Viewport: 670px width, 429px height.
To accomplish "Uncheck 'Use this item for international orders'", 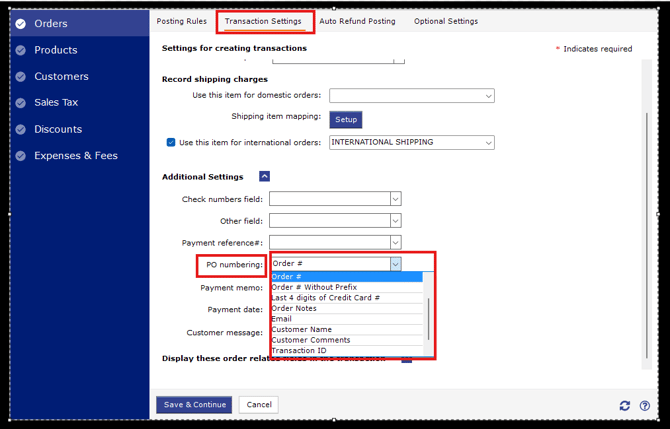I will pos(171,142).
